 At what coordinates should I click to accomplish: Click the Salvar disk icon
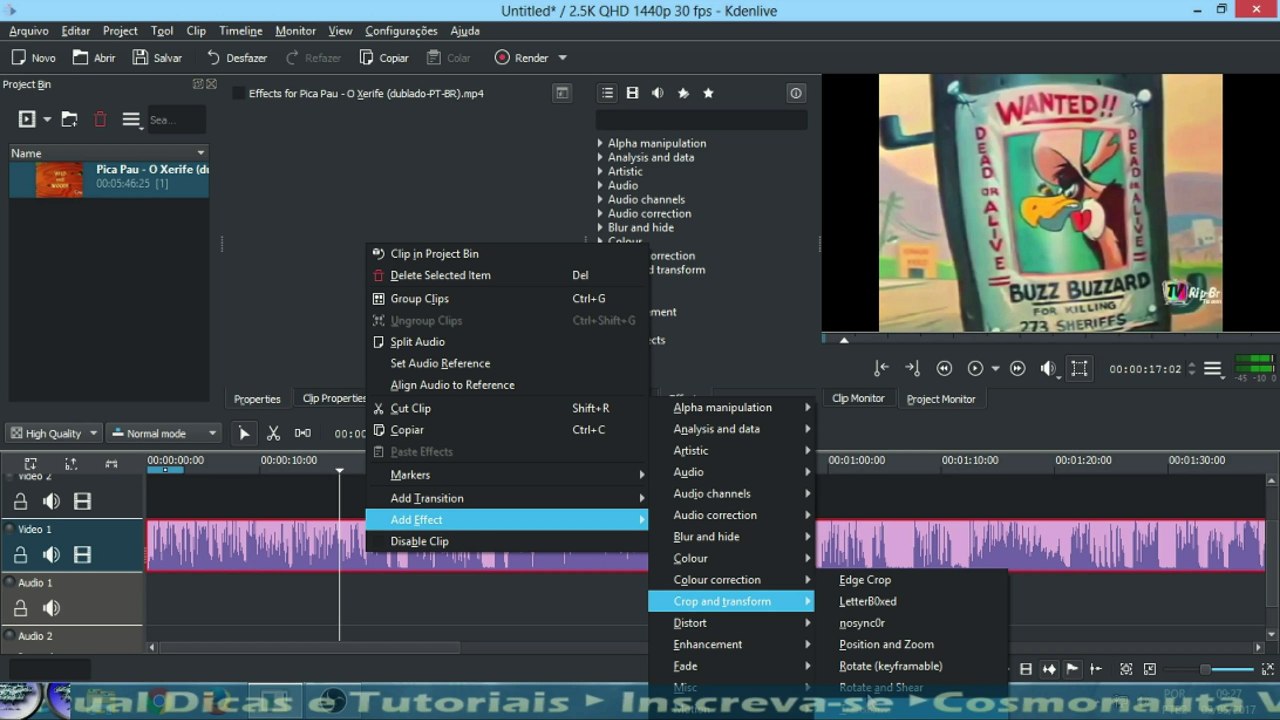tap(141, 58)
